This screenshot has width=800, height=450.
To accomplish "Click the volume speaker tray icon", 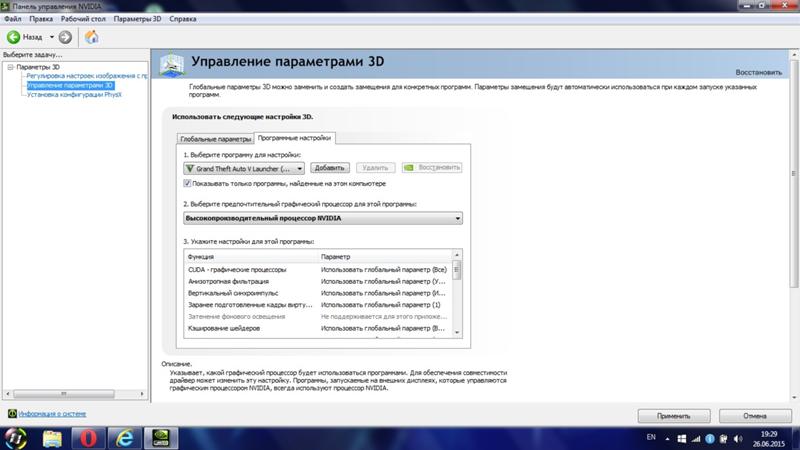I will tap(738, 438).
